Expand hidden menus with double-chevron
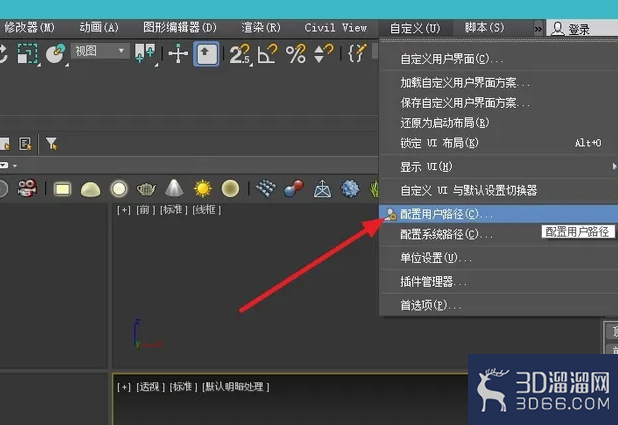 coord(538,29)
